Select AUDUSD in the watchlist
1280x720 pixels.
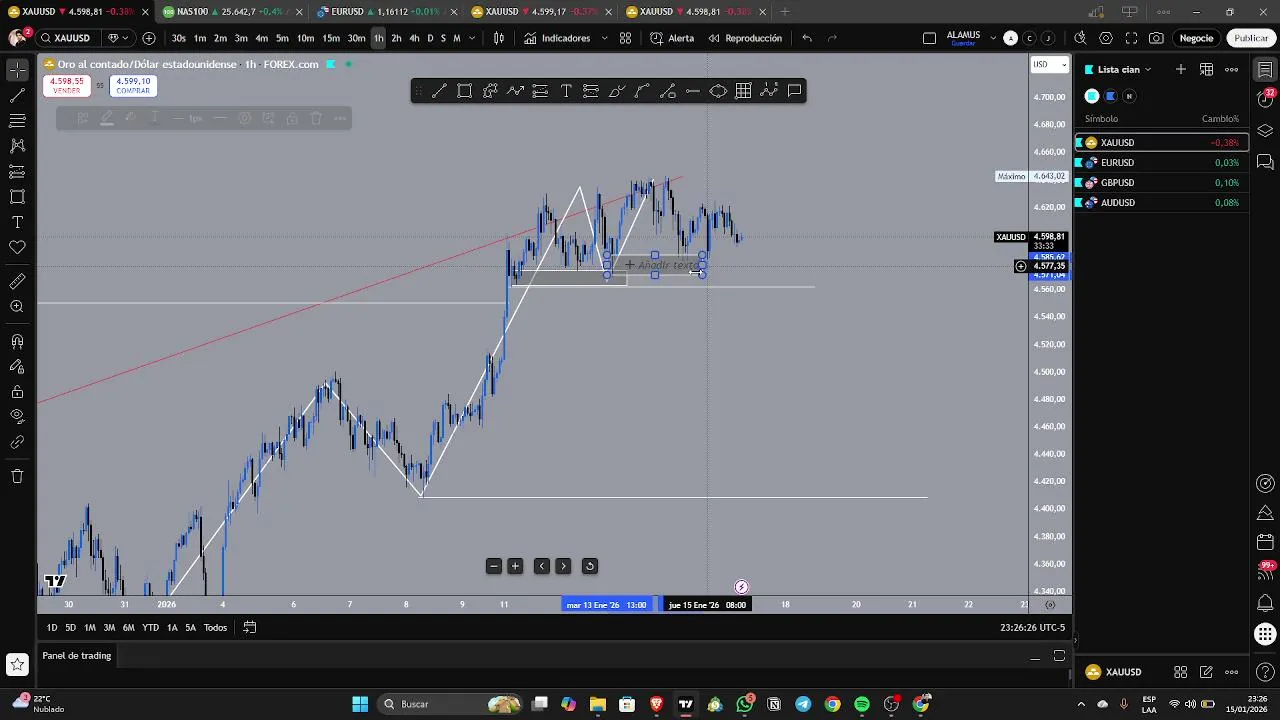click(x=1161, y=202)
